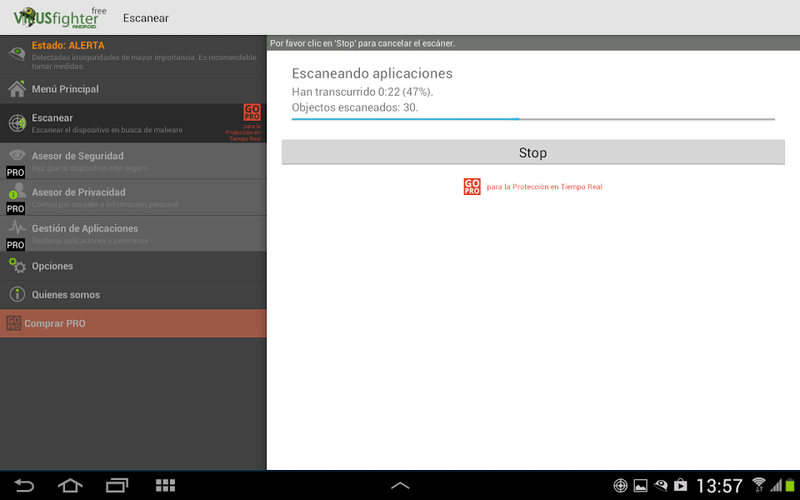The width and height of the screenshot is (800, 500).
Task: Click the radar notification icon in status bar
Action: coord(620,485)
